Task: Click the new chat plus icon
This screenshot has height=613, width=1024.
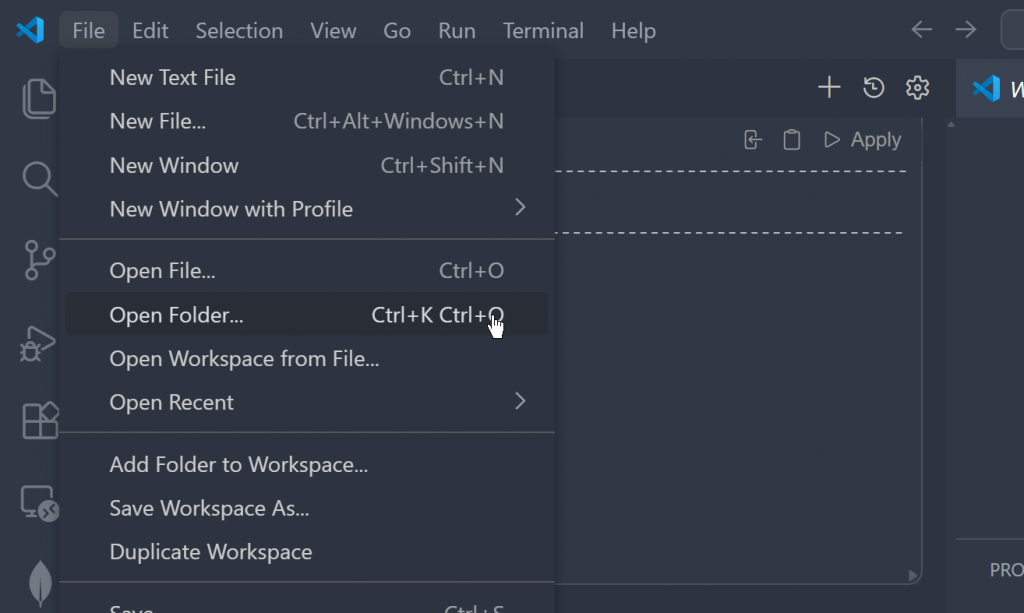Action: click(829, 88)
